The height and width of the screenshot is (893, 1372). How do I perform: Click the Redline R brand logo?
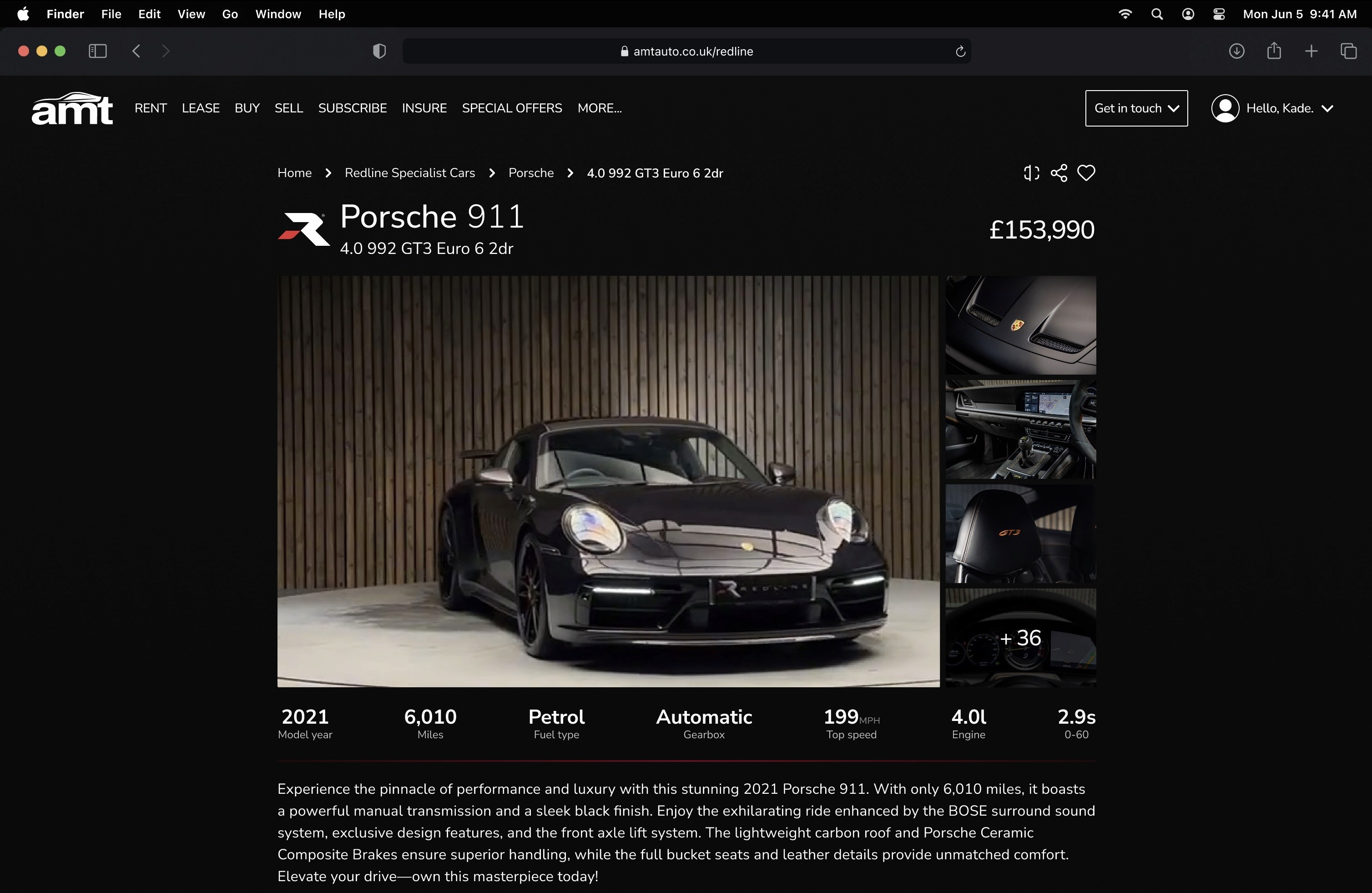[x=304, y=229]
